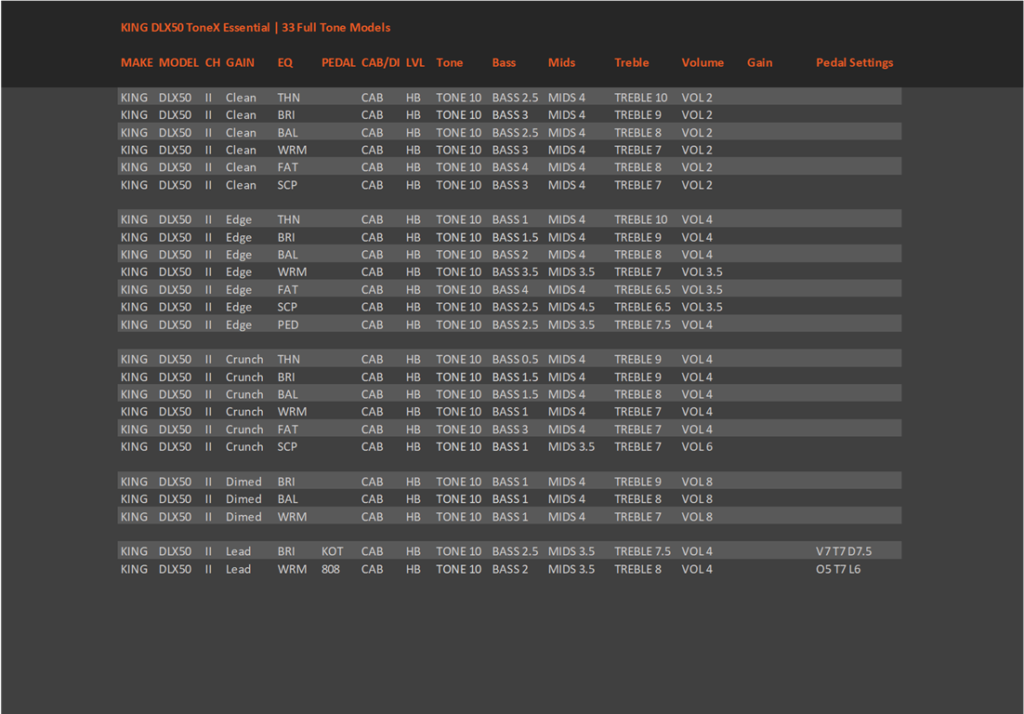1024x714 pixels.
Task: Select the 808 pedal cell
Action: (x=330, y=569)
